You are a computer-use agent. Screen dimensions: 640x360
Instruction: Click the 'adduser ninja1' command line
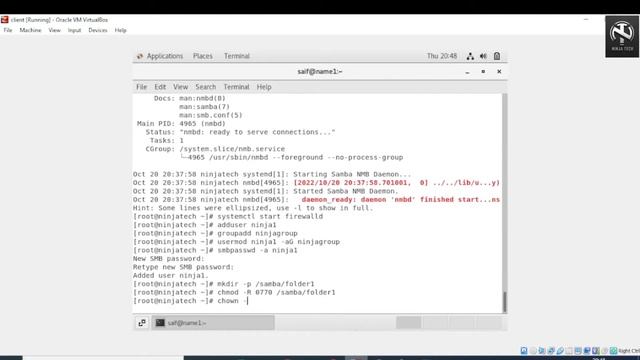(205, 225)
